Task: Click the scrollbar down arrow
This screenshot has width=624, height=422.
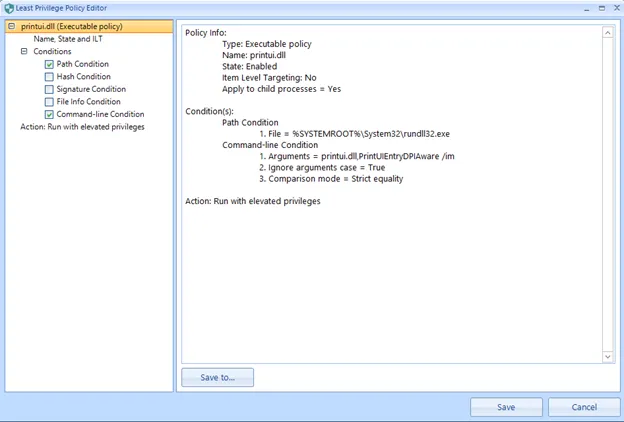Action: coord(608,356)
